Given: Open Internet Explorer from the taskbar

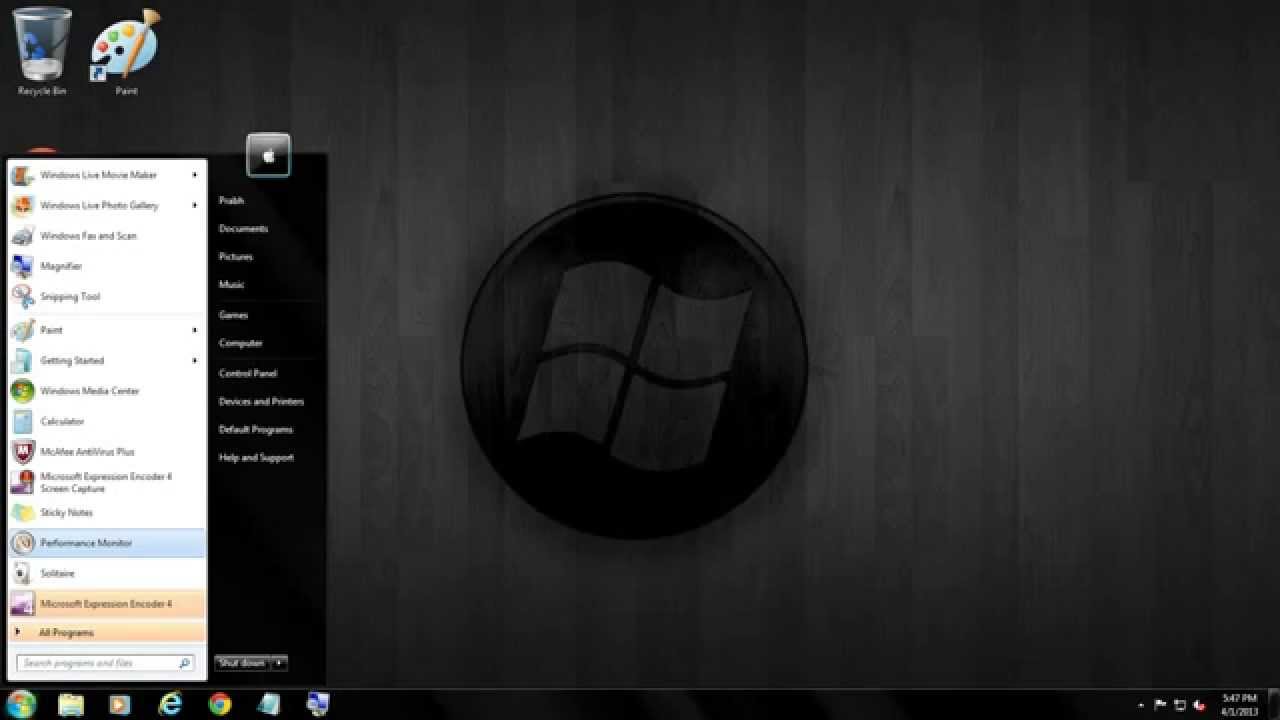Looking at the screenshot, I should (x=170, y=704).
